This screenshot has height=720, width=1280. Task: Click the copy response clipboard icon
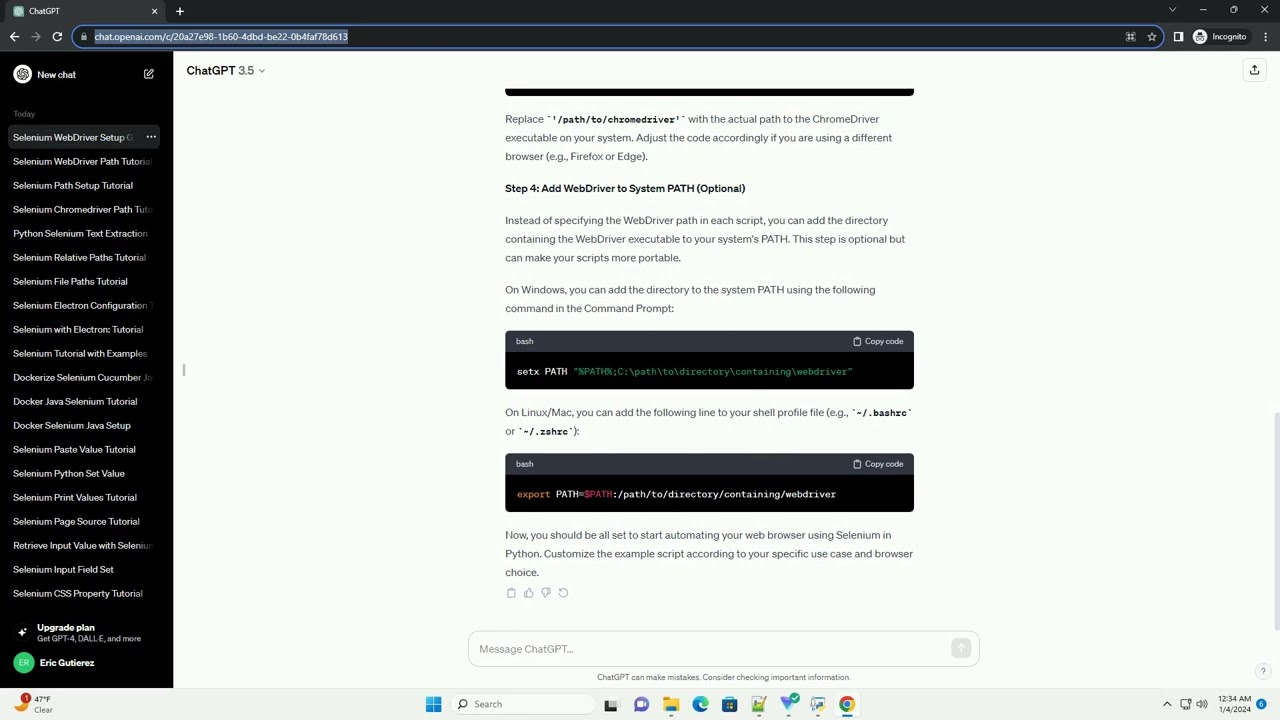[x=511, y=593]
